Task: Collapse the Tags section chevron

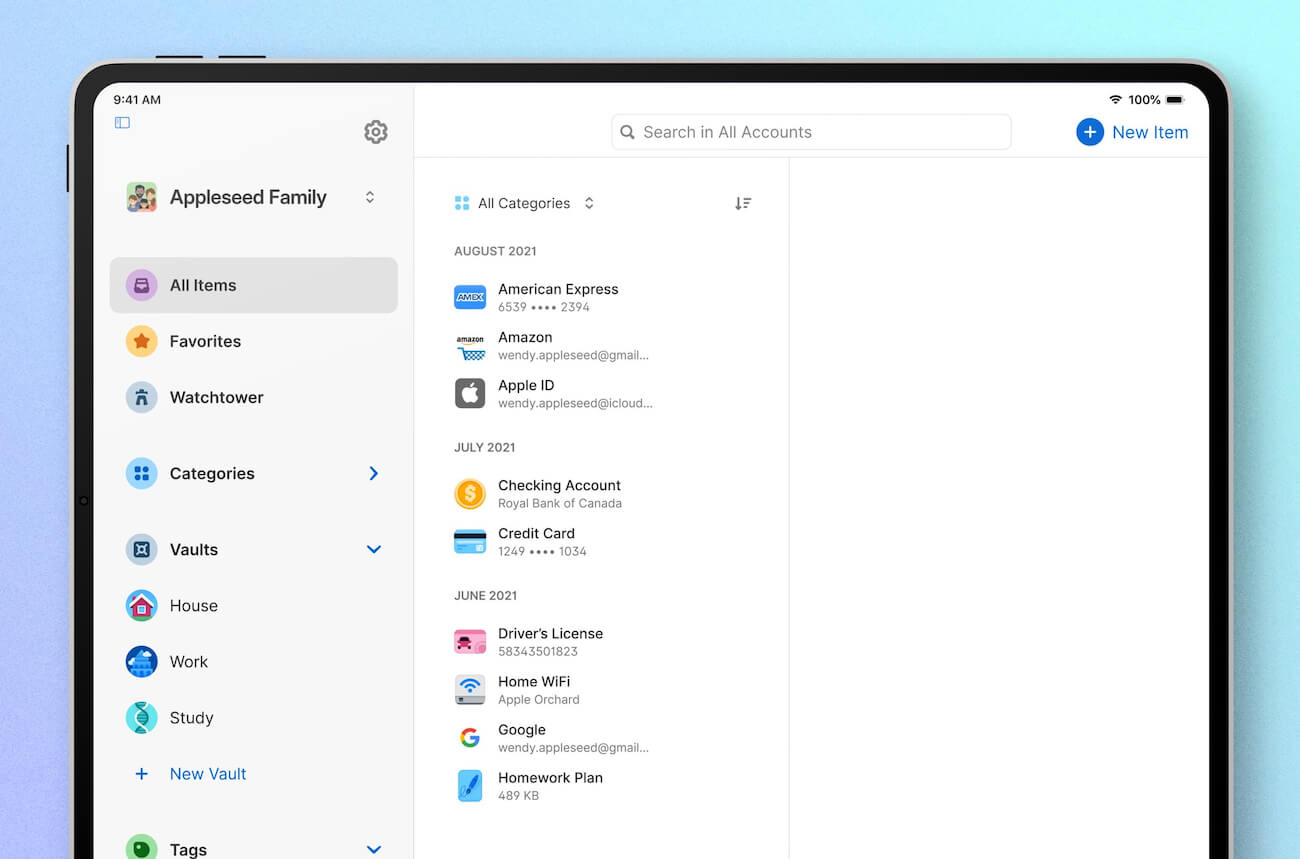Action: pos(373,848)
